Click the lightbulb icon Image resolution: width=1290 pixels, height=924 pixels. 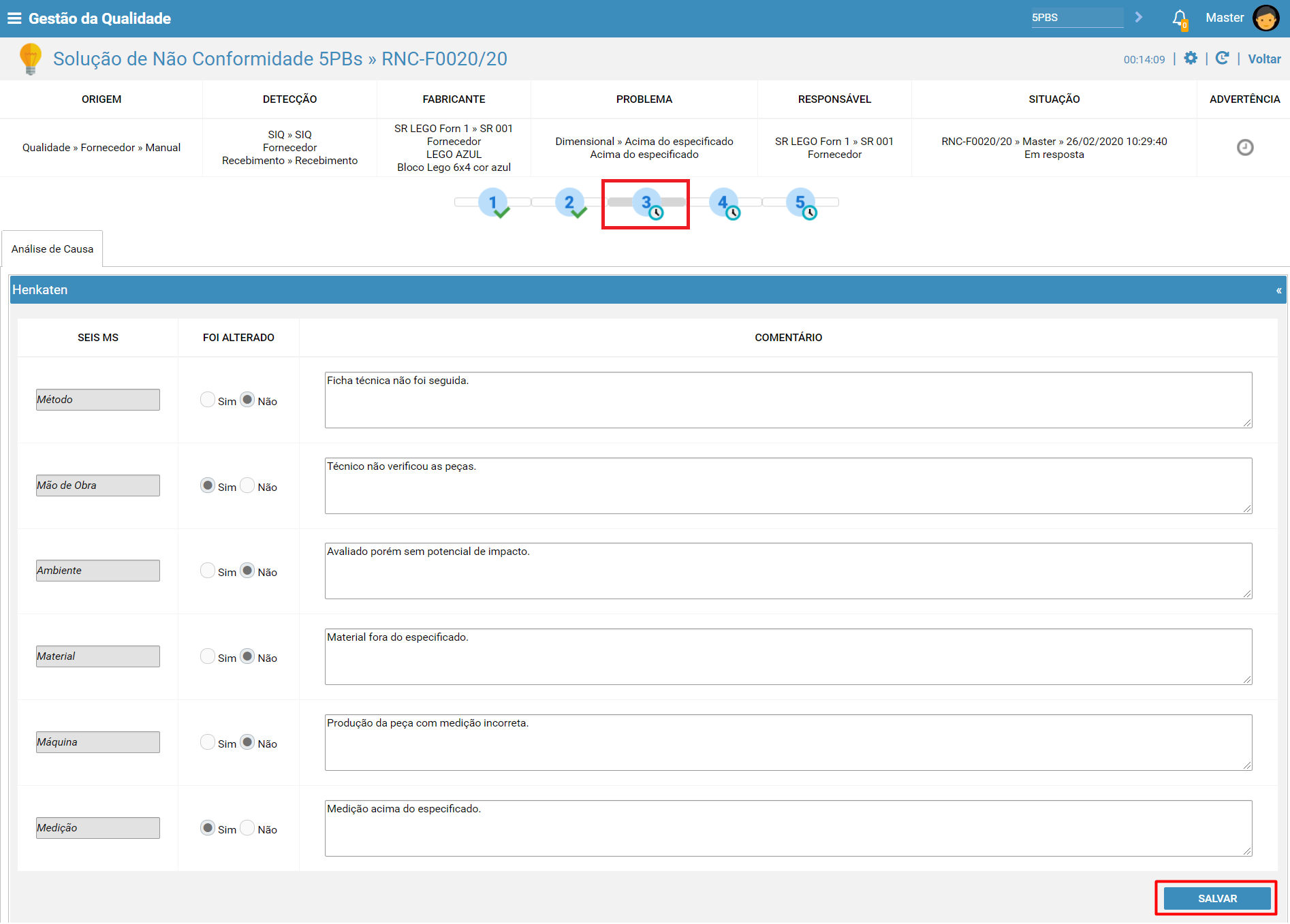(x=30, y=59)
